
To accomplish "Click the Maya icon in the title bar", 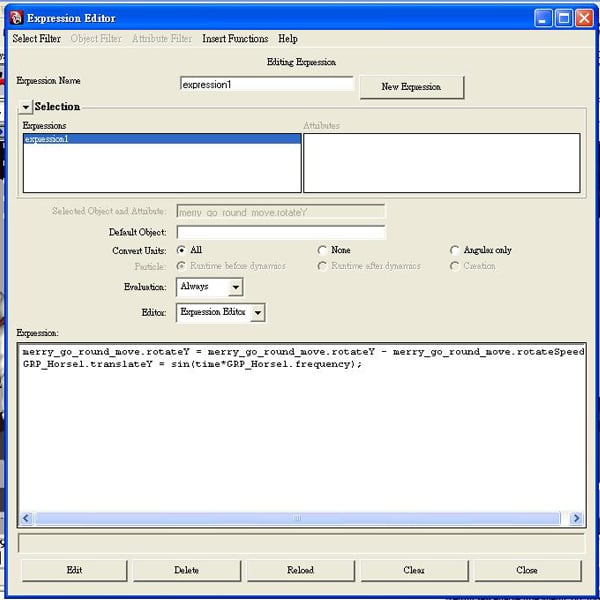I will (x=16, y=18).
